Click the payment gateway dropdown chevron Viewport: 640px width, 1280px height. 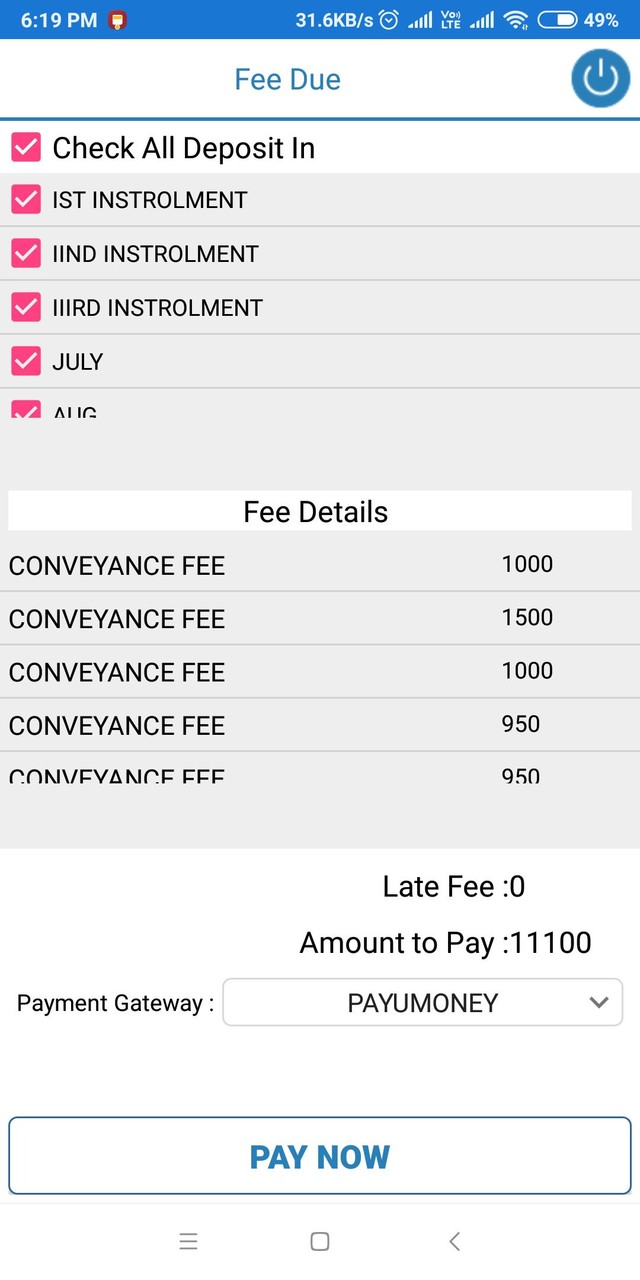(599, 1003)
